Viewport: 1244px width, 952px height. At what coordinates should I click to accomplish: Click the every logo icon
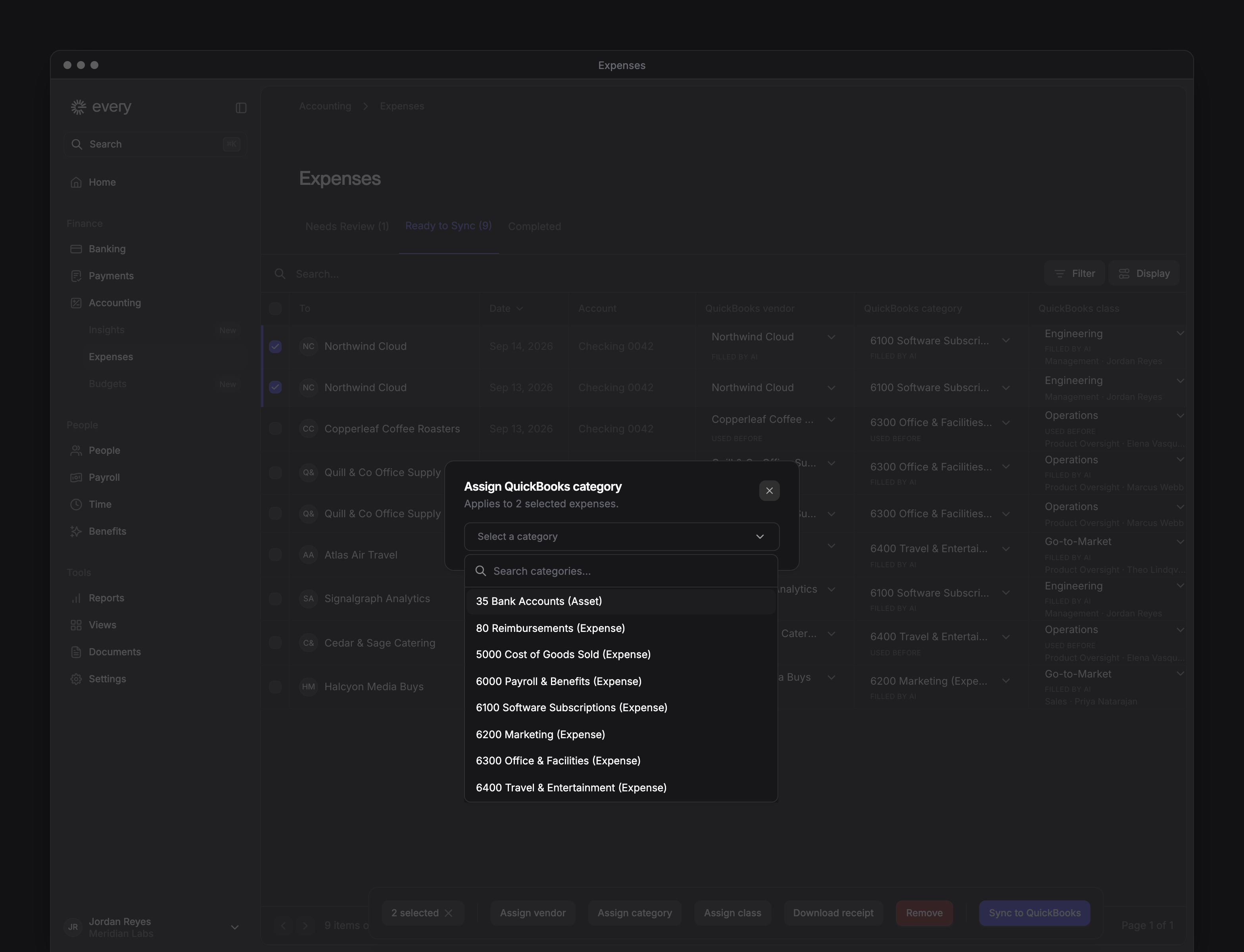point(78,107)
